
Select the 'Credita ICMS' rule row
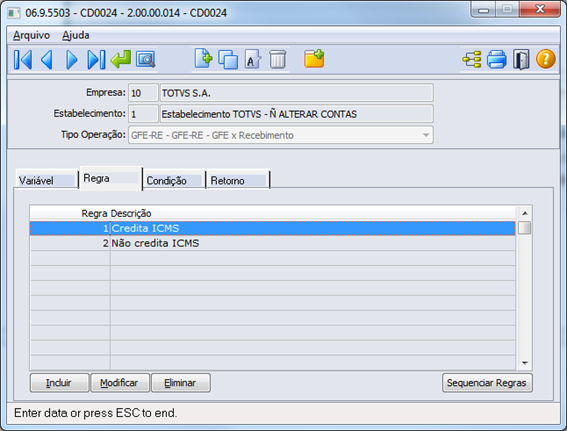[x=273, y=229]
